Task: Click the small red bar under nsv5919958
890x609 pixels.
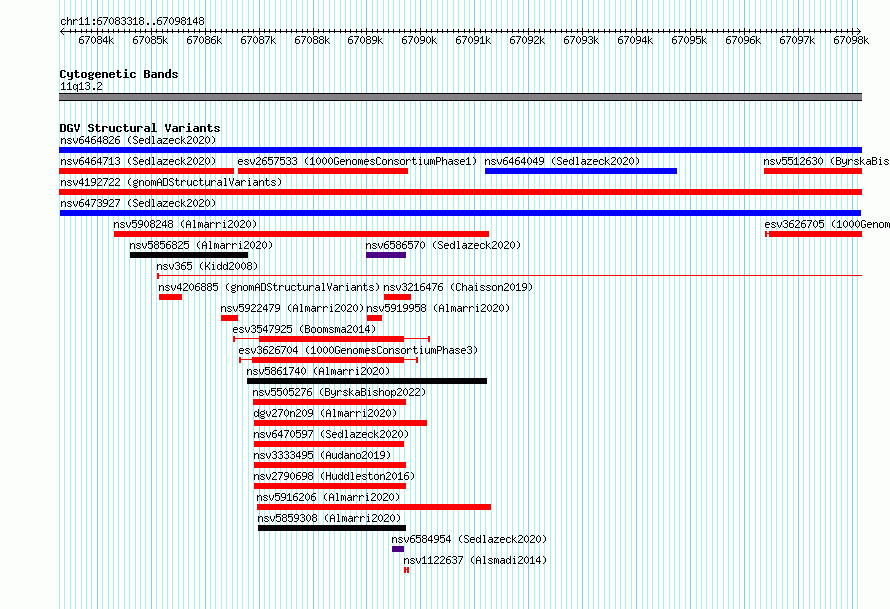Action: click(x=374, y=318)
